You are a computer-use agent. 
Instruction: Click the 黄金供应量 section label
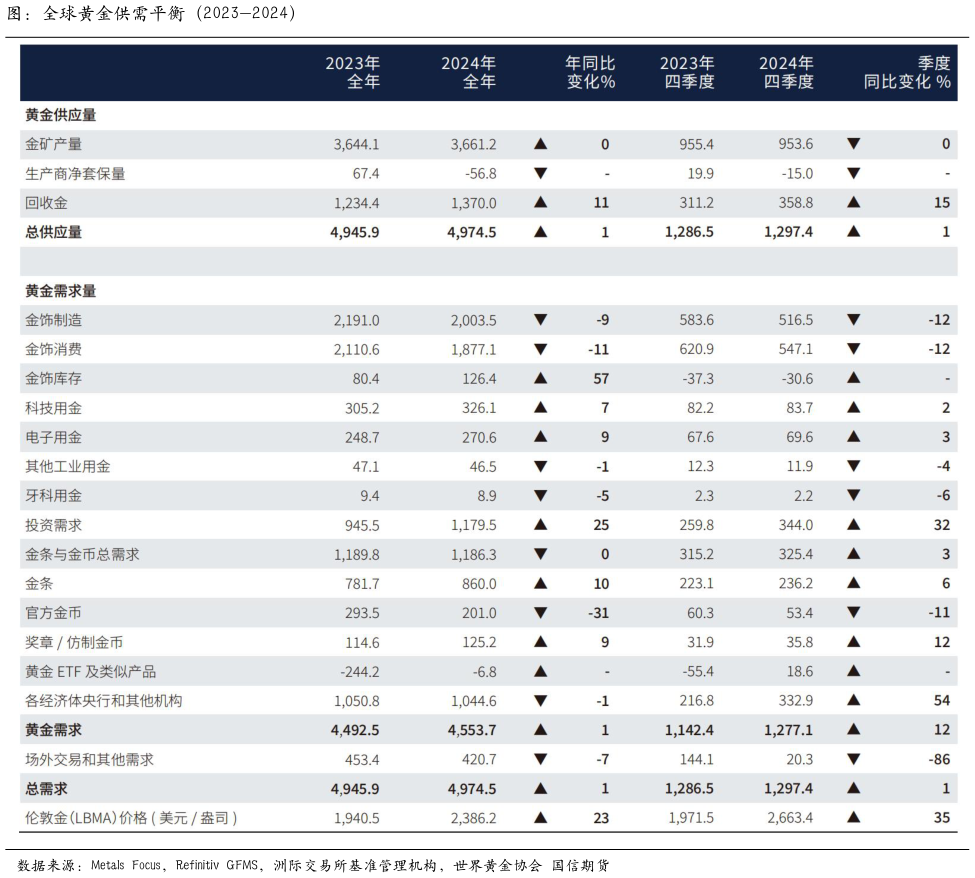click(58, 115)
